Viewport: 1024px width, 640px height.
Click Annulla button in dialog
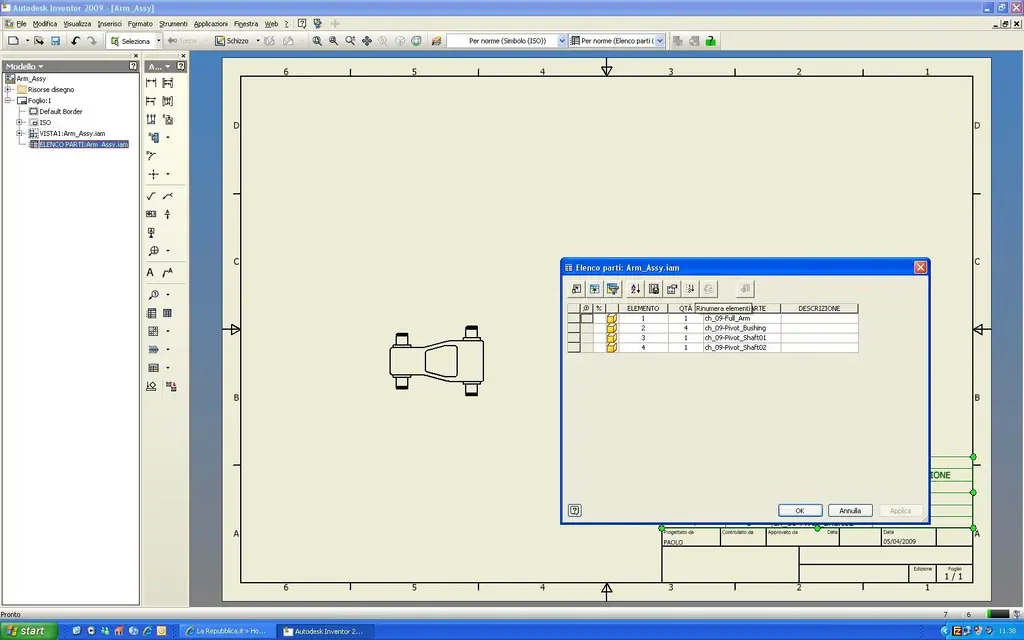click(850, 511)
